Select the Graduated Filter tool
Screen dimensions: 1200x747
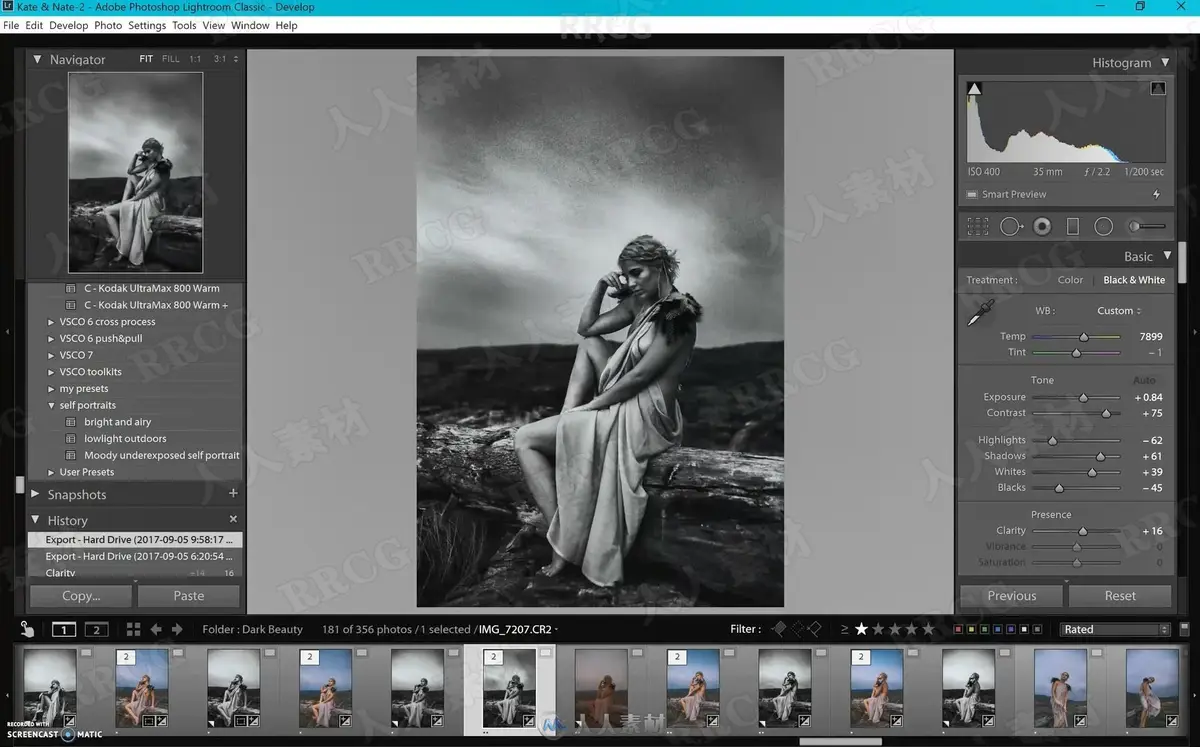(1073, 227)
